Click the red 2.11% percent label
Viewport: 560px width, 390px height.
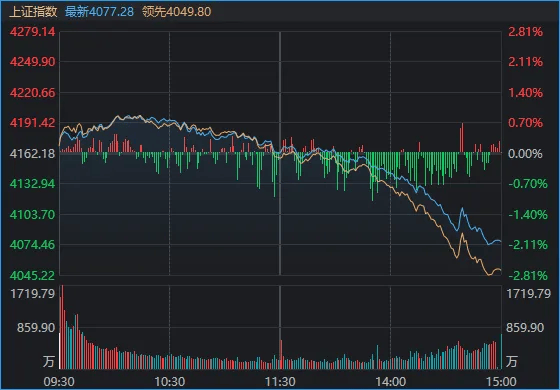click(x=525, y=62)
